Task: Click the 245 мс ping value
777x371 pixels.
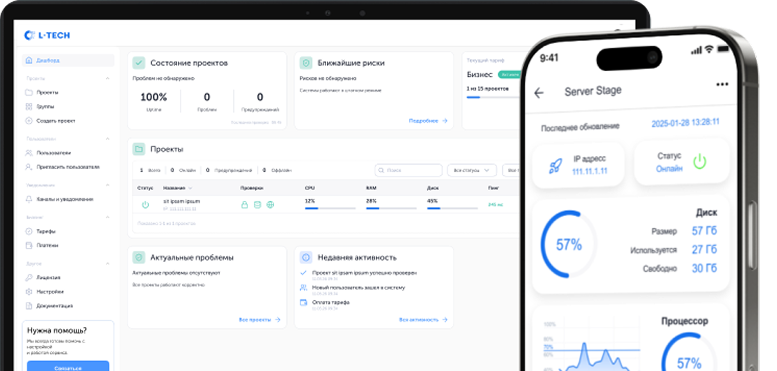Action: (495, 205)
